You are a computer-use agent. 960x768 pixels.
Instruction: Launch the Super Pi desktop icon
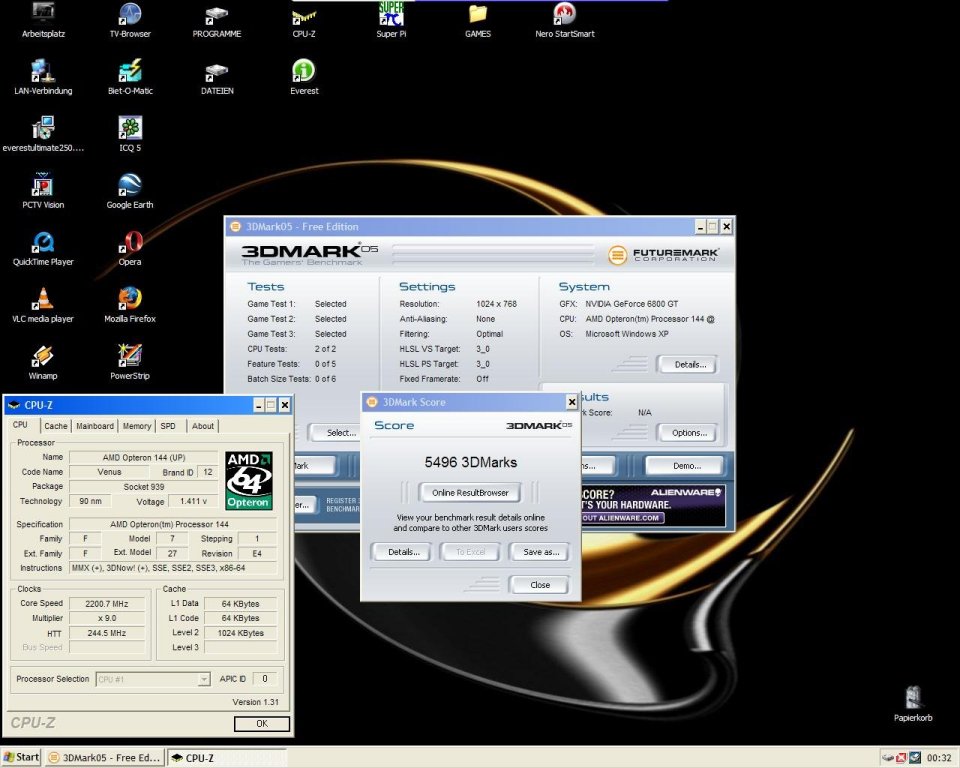(390, 15)
